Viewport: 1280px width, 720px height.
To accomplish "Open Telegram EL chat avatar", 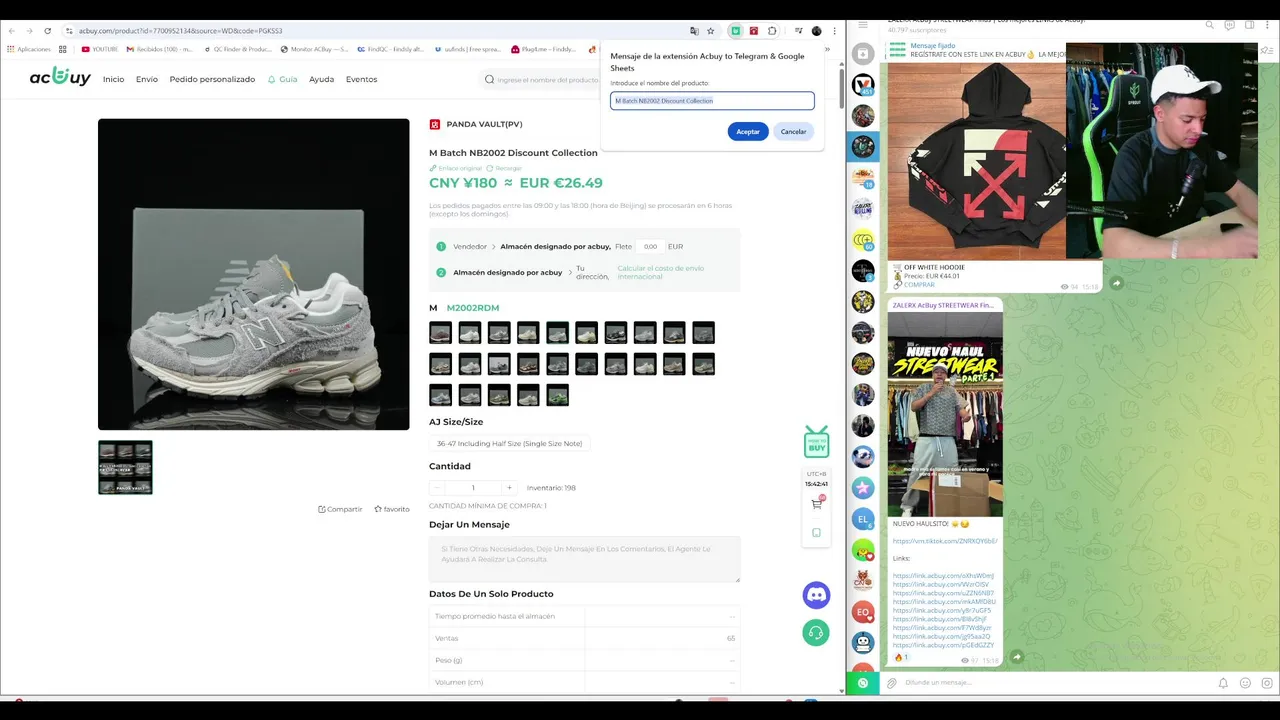I will [863, 519].
